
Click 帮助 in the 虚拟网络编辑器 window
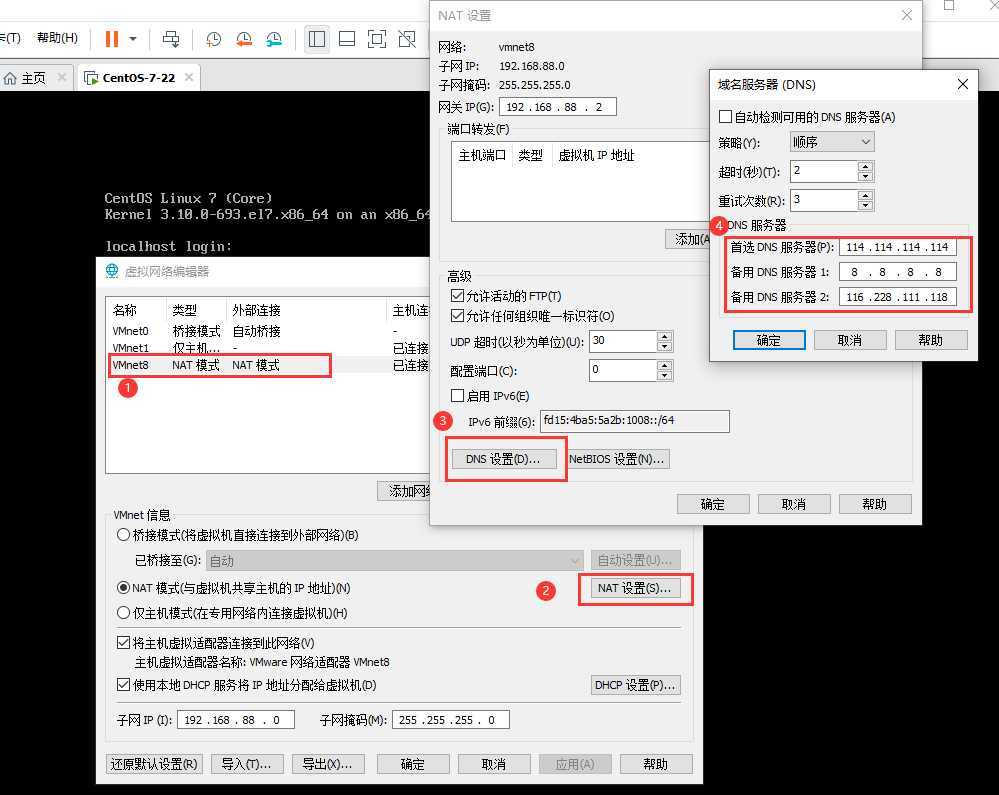point(656,764)
